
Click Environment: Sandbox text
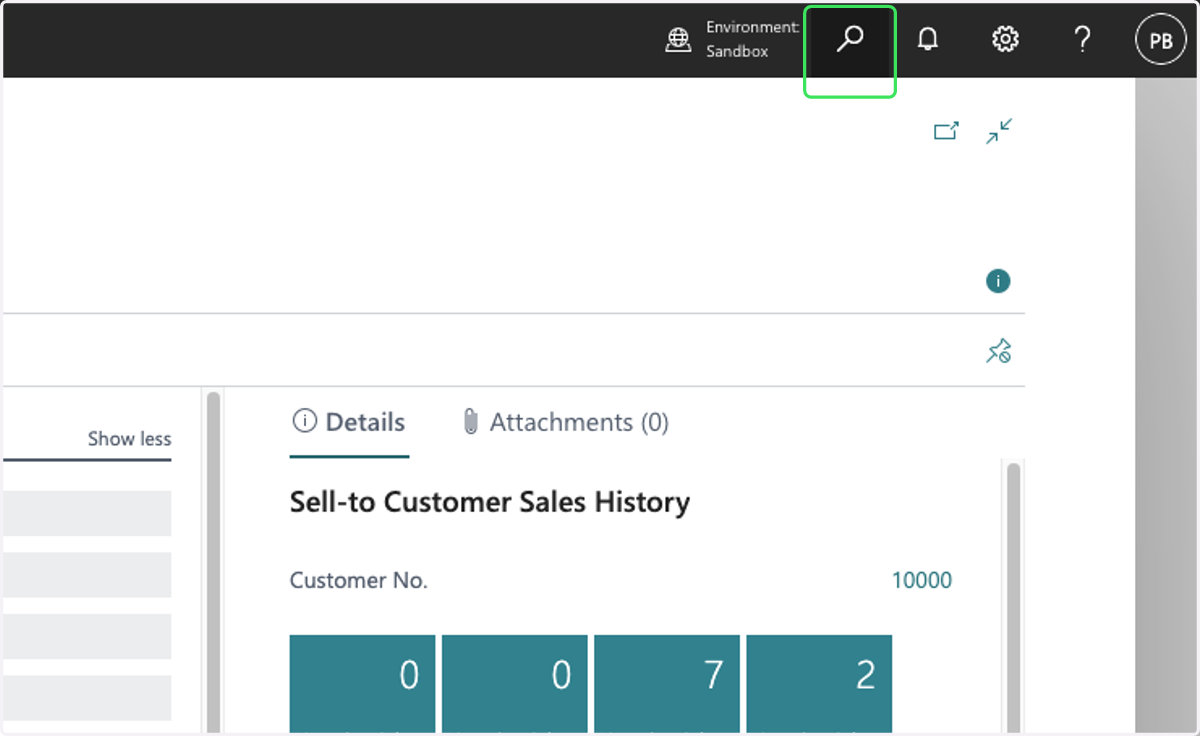click(x=752, y=39)
